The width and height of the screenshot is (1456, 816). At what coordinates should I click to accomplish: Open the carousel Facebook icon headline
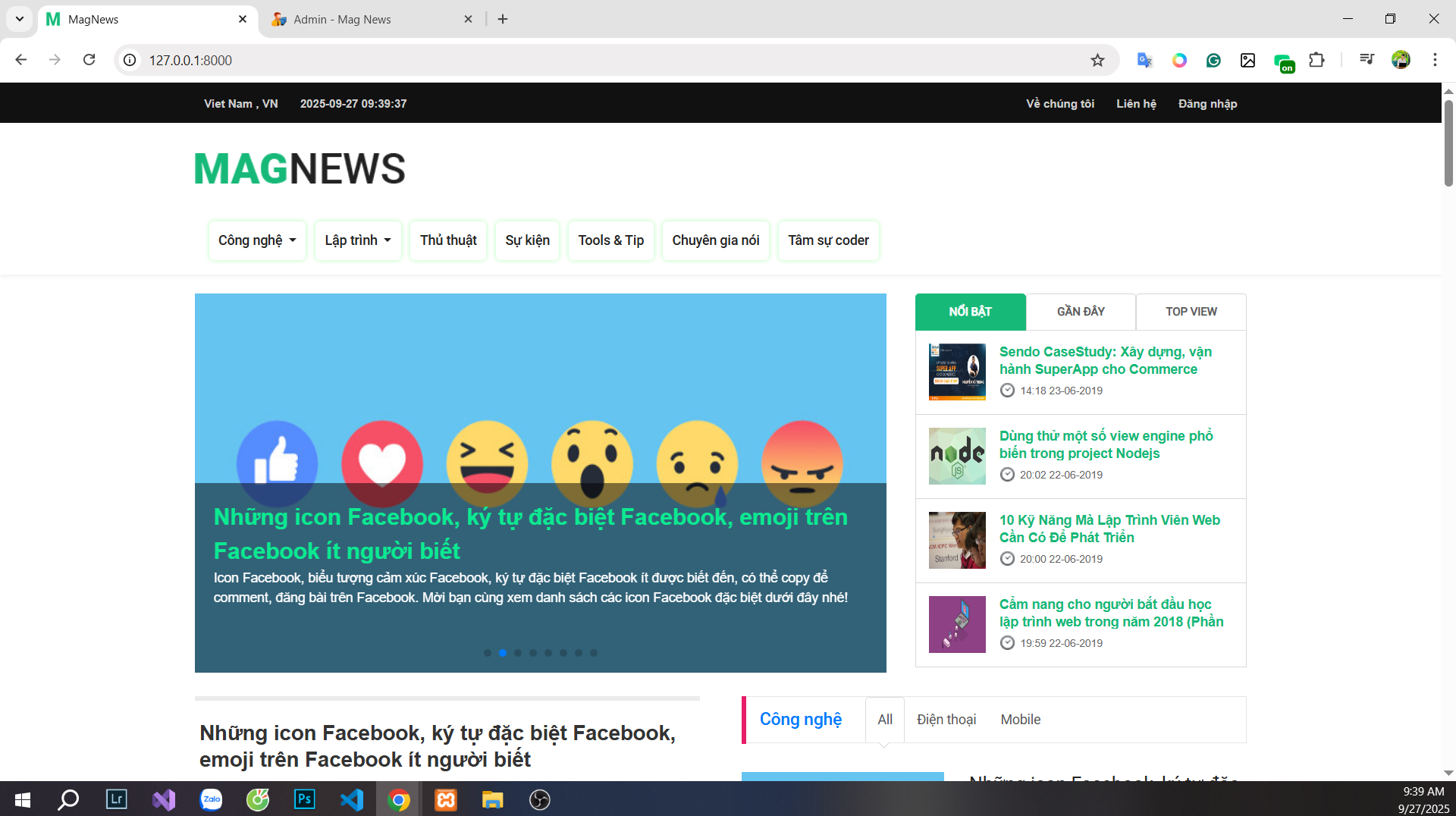coord(530,534)
